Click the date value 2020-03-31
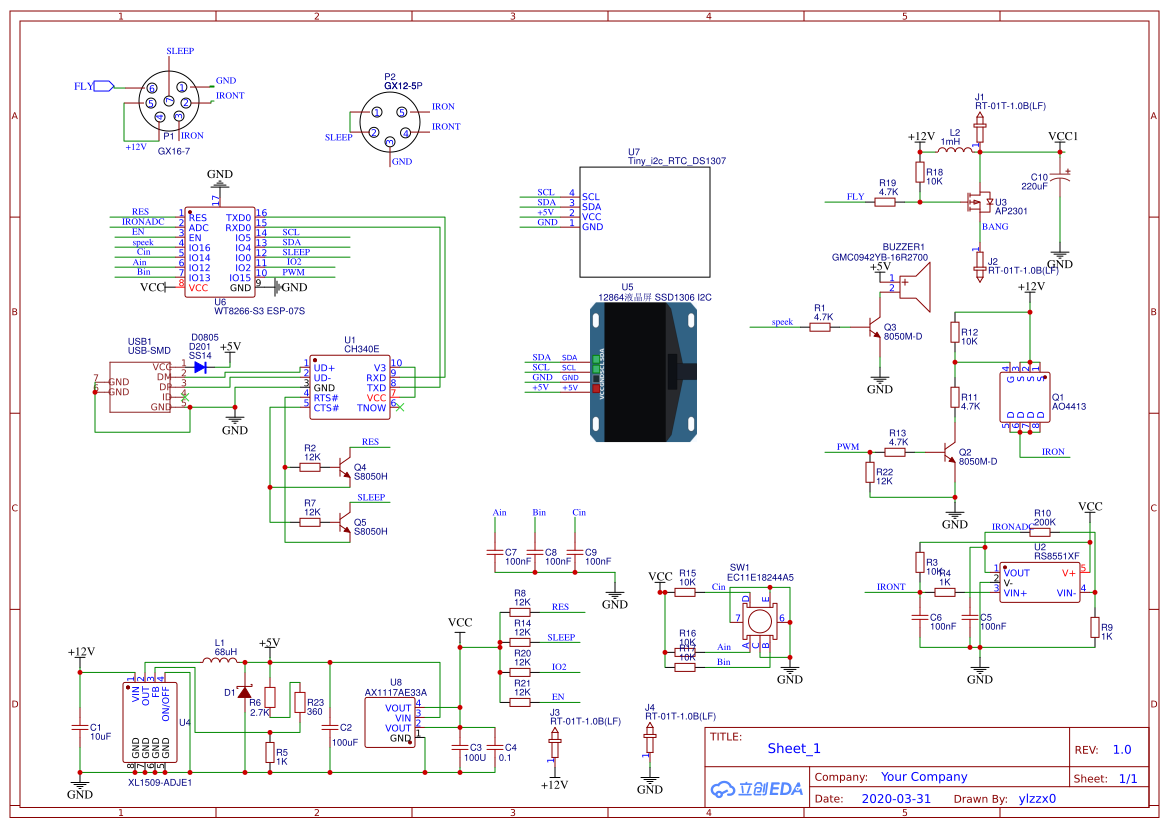The width and height of the screenshot is (1169, 828). pyautogui.click(x=896, y=798)
